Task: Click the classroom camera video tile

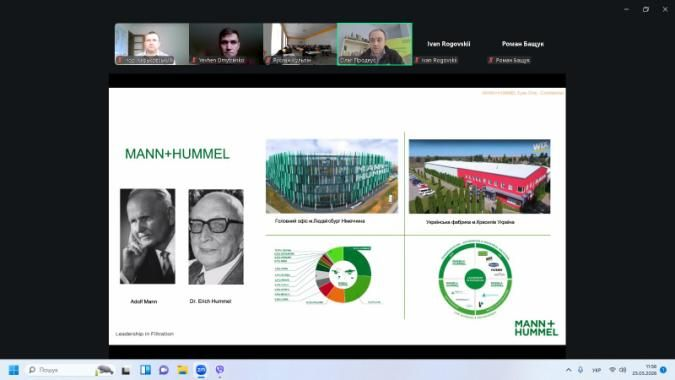Action: pos(300,44)
